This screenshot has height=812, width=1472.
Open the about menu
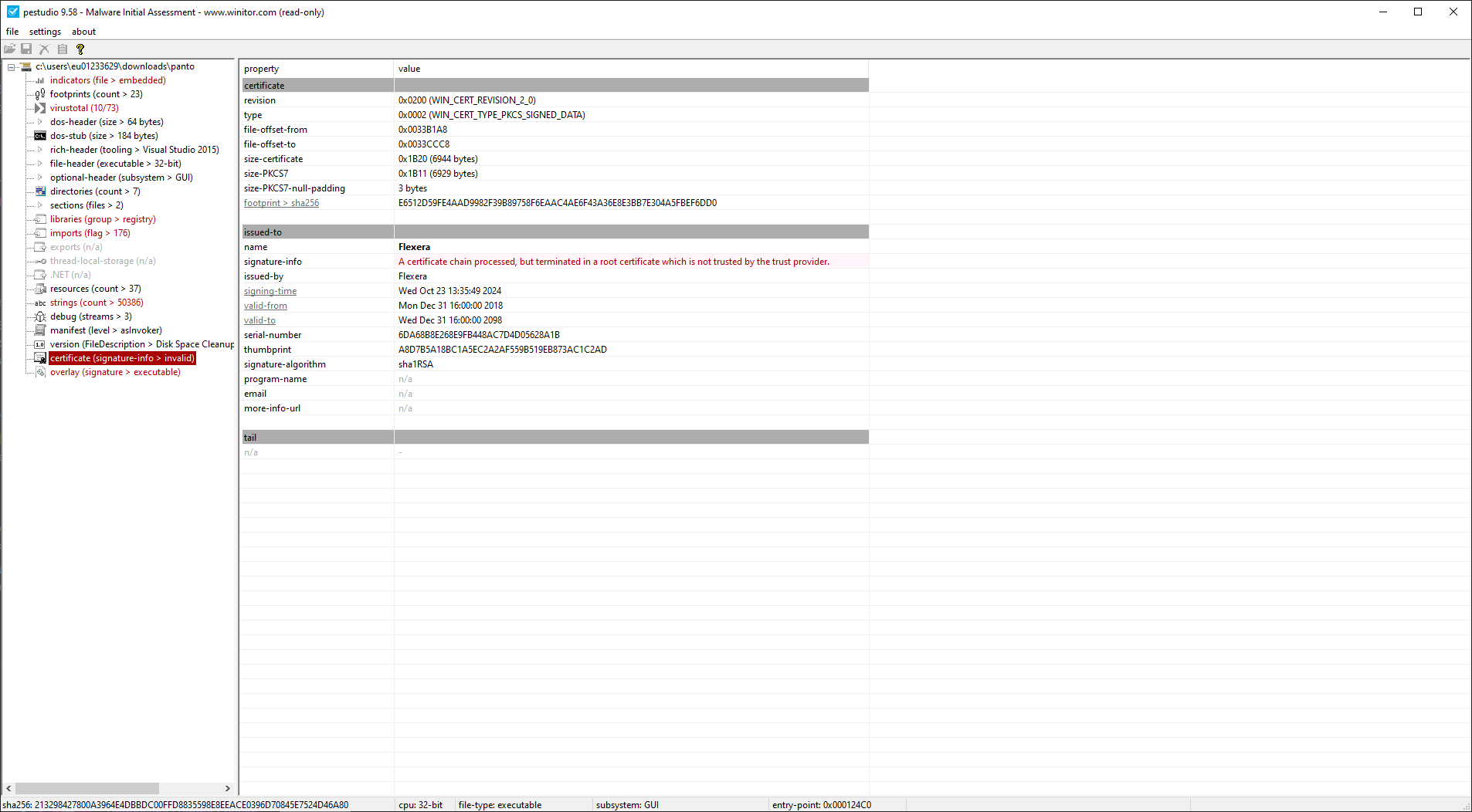click(x=83, y=32)
